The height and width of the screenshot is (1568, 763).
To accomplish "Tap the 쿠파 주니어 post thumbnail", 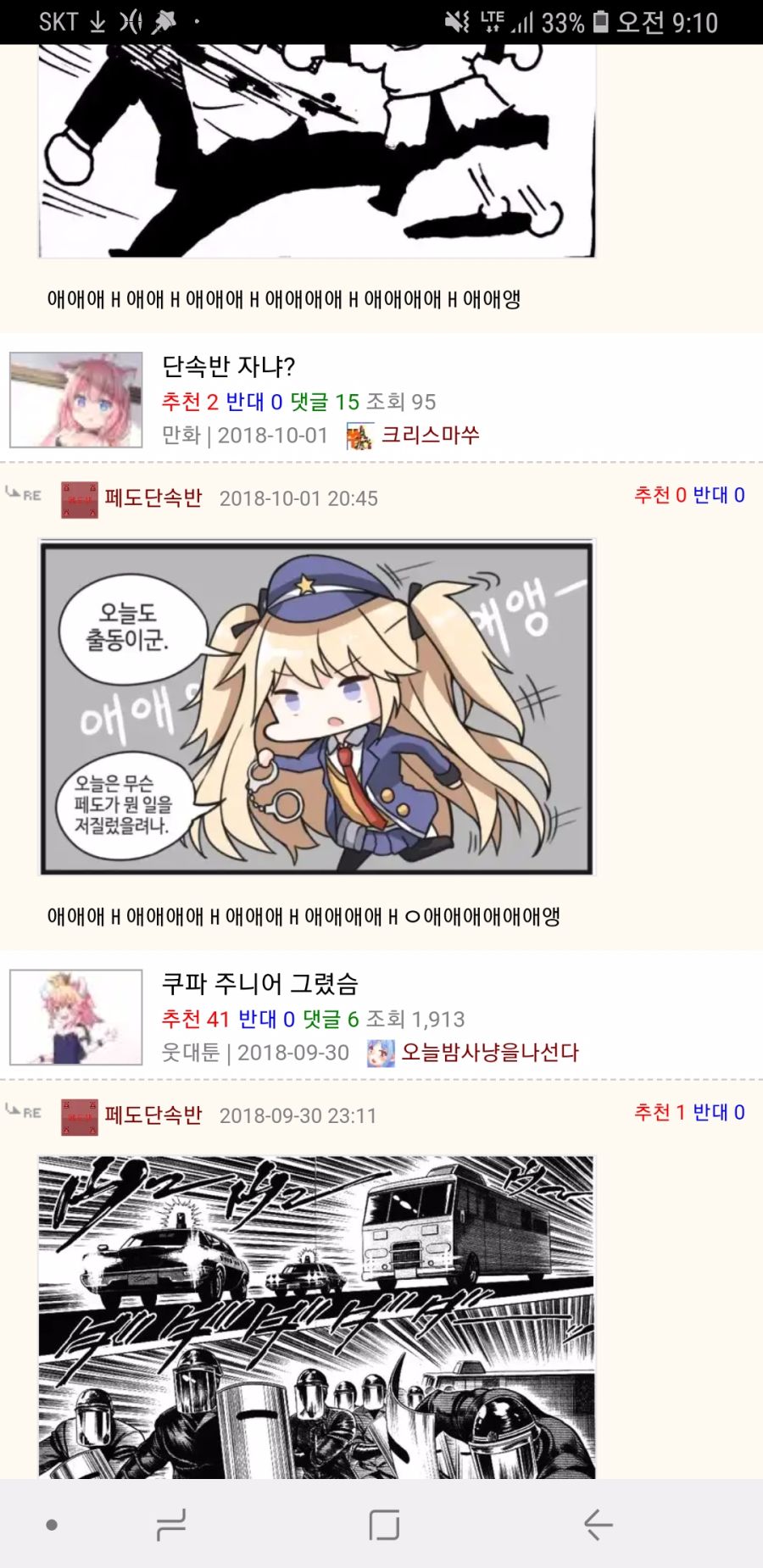I will (x=75, y=1017).
